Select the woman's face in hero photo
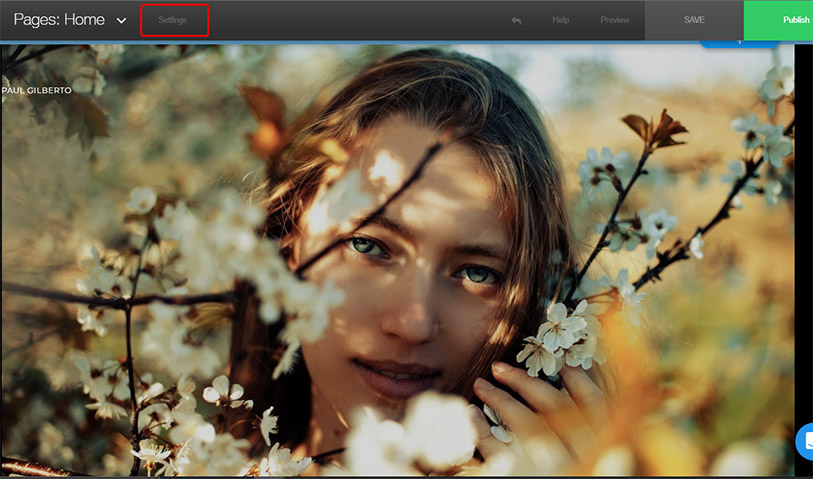The image size is (813, 479). click(x=420, y=280)
